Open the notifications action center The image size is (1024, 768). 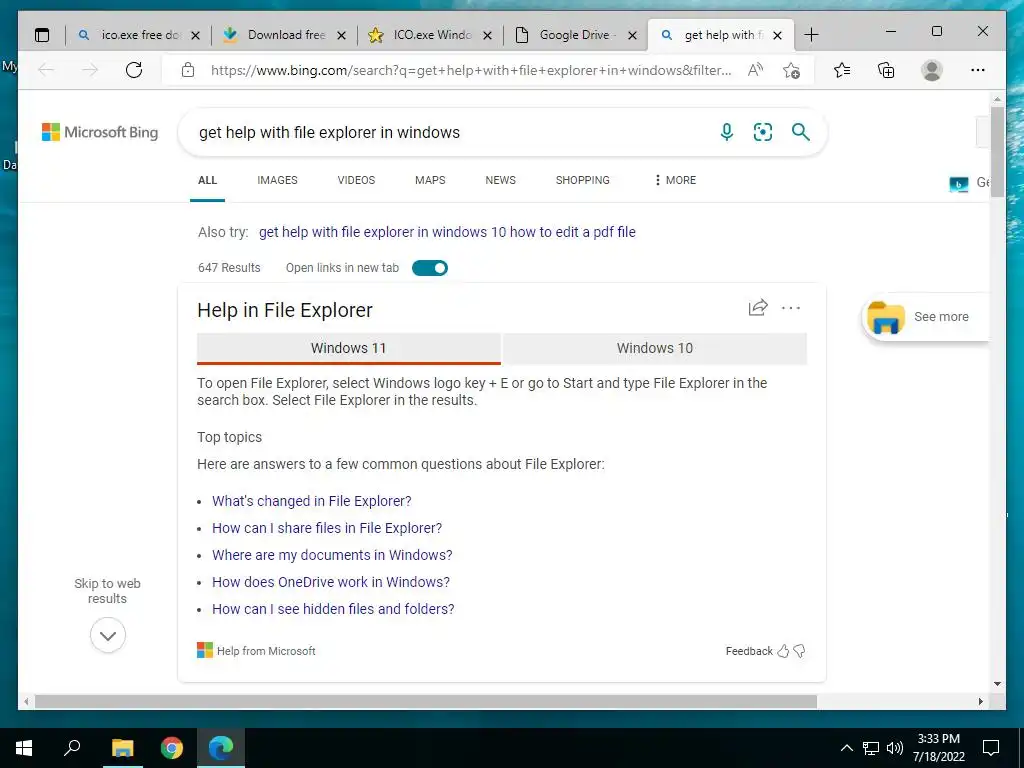[x=991, y=748]
